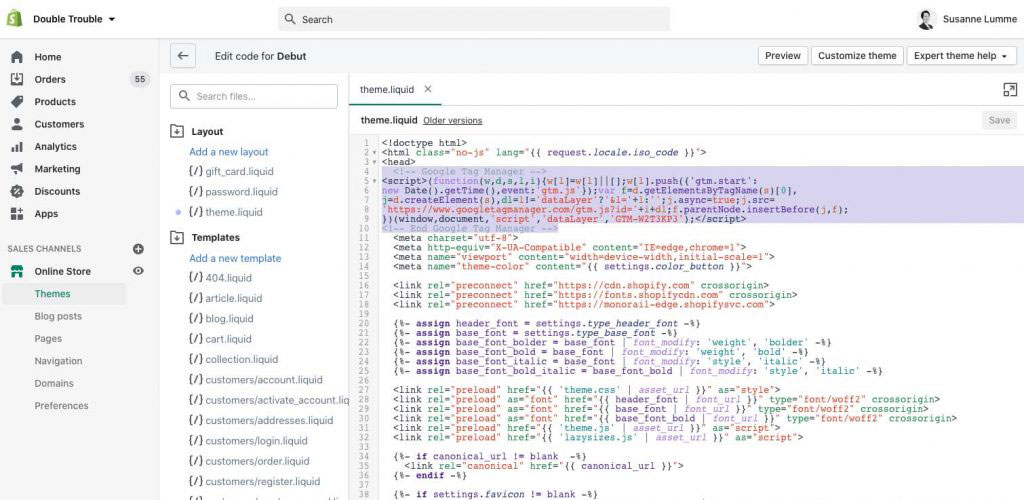Click the Marketing megaphone icon

click(x=17, y=169)
